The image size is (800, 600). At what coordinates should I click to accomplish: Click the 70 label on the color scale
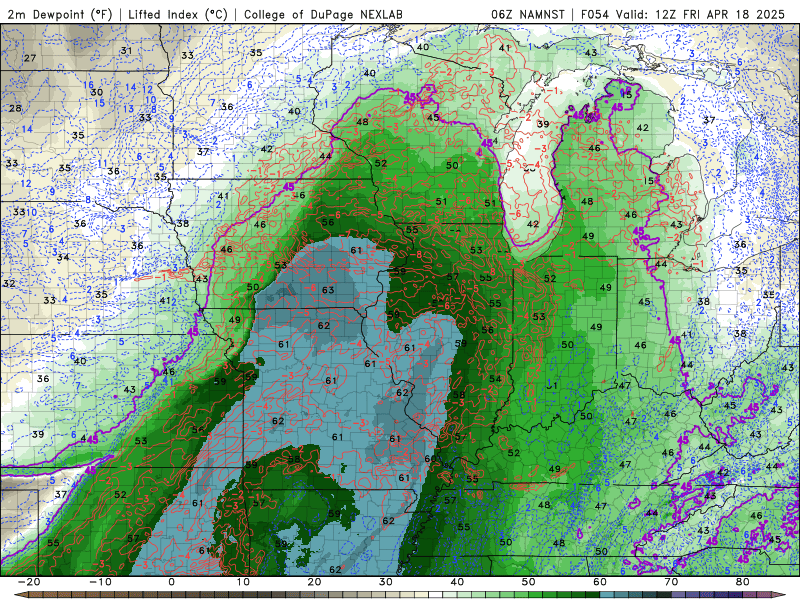tap(671, 582)
